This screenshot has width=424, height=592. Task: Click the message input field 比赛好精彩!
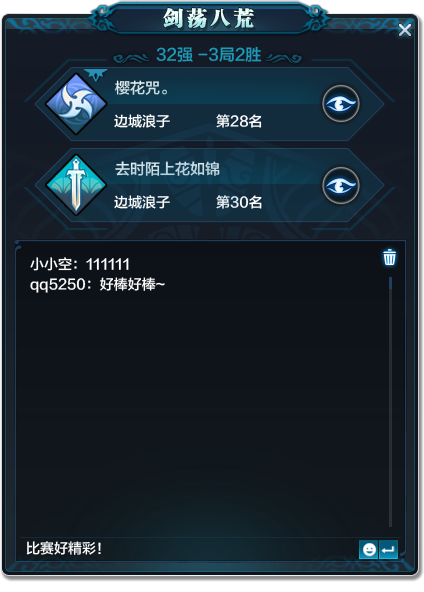click(x=189, y=549)
